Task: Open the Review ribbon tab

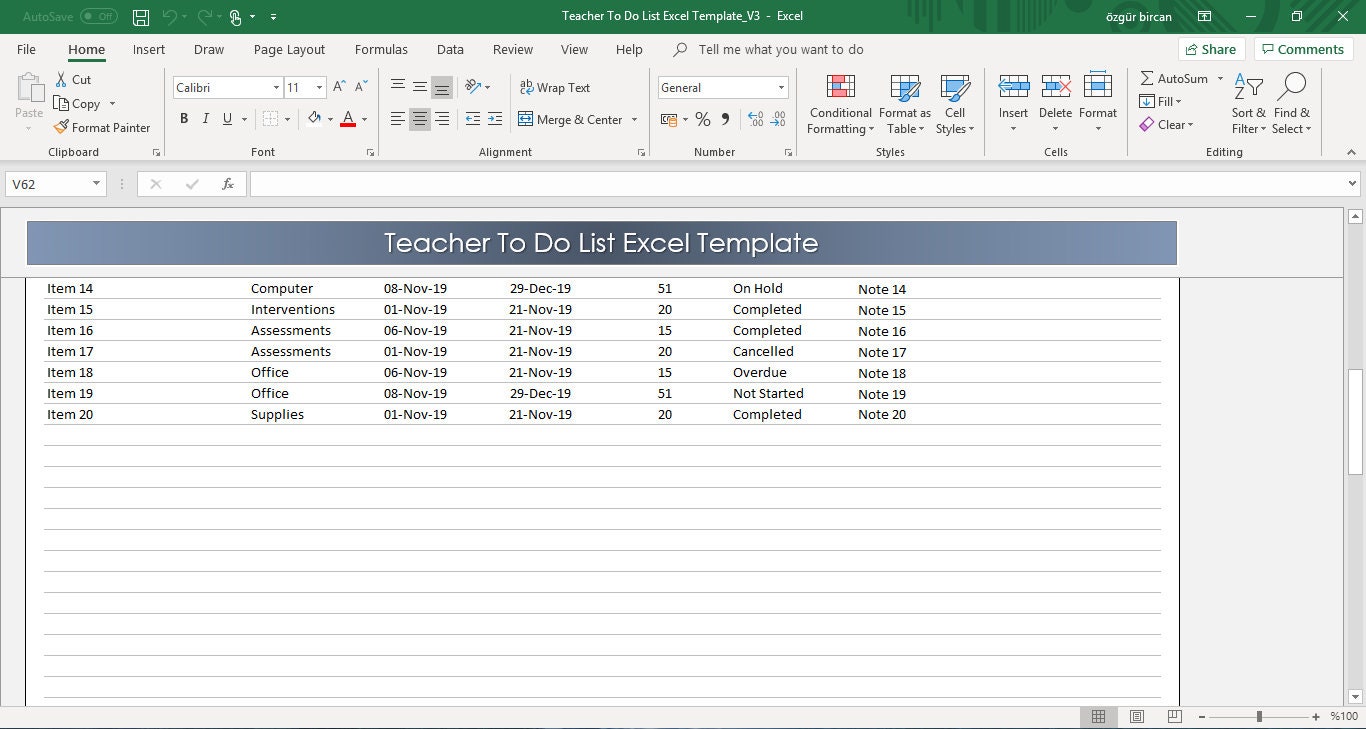Action: [512, 49]
